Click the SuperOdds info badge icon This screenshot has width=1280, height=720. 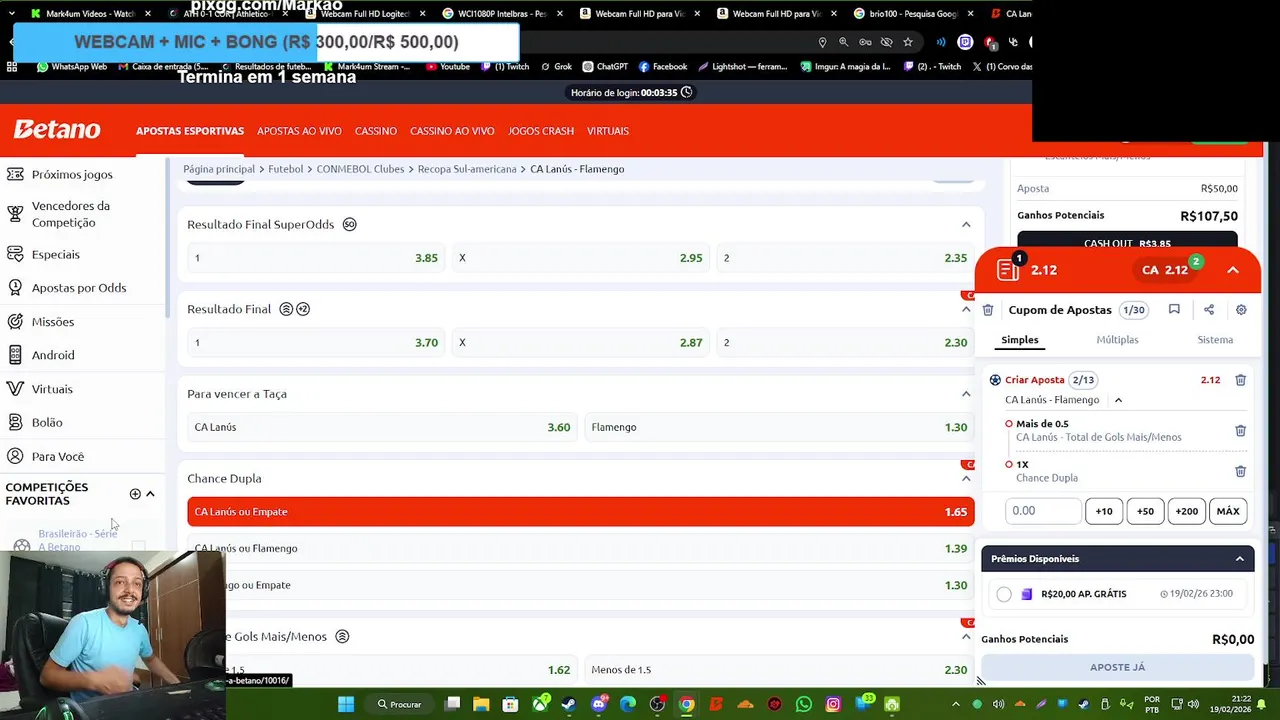[349, 224]
